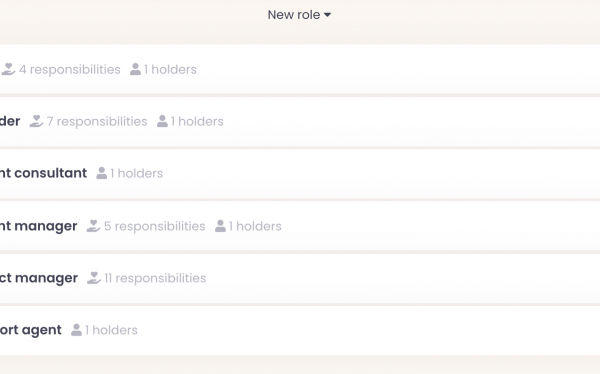
Task: Open the role ending in 'consultant'
Action: [x=43, y=173]
